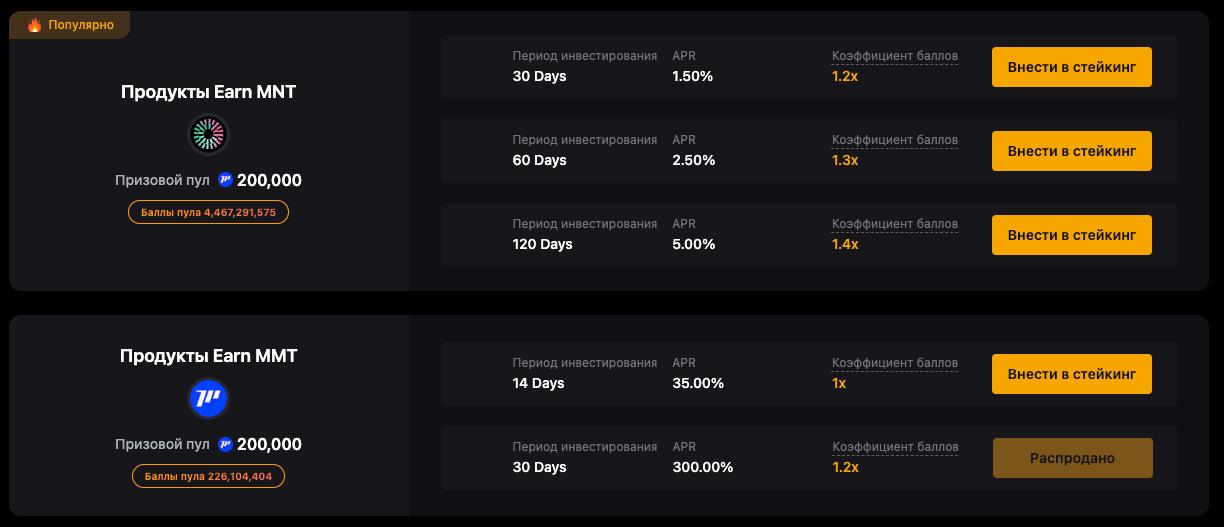The image size is (1224, 527).
Task: Click Коэффициент баллов label in 1.3x row
Action: 894,140
